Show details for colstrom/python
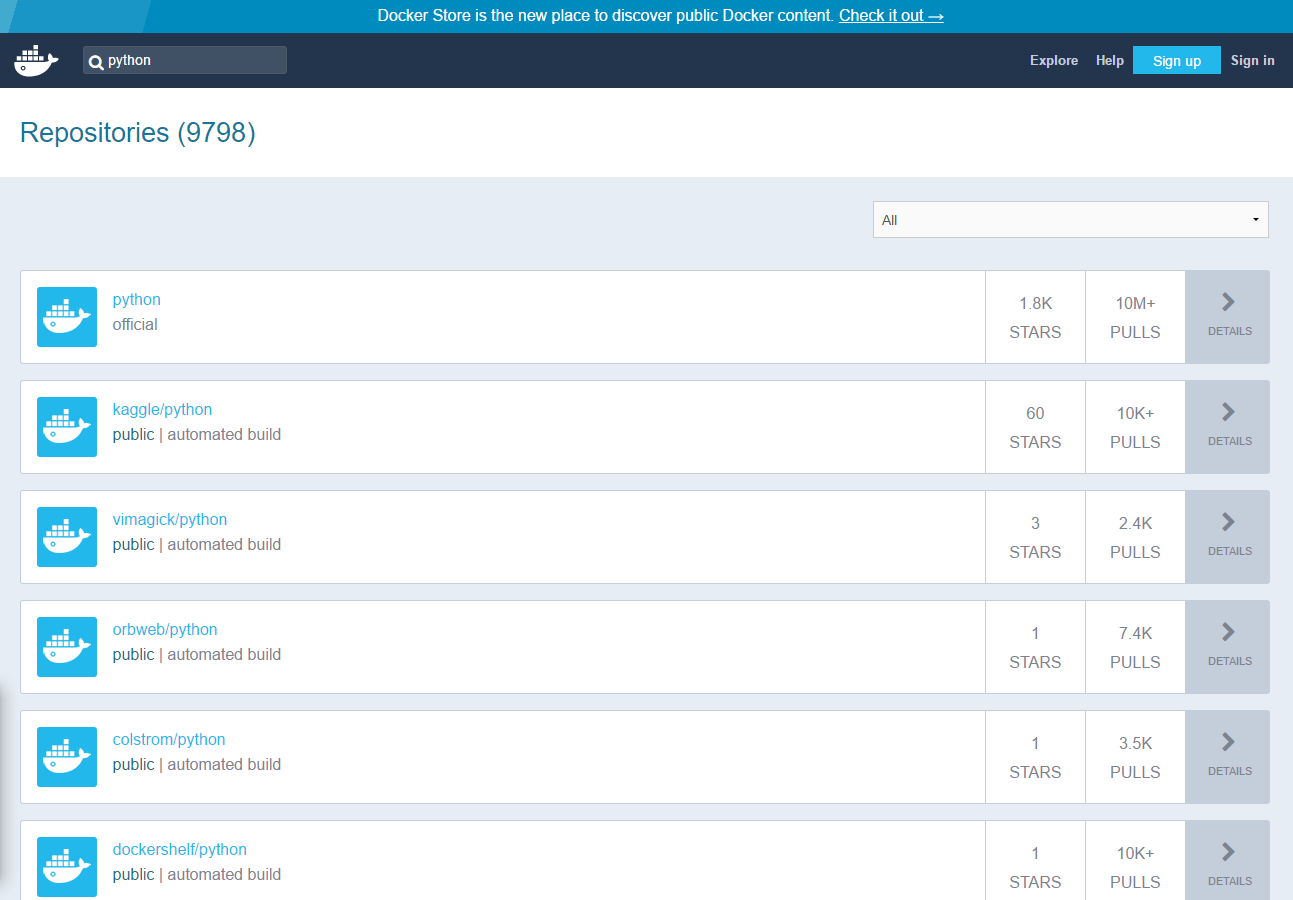Viewport: 1293px width, 900px height. (x=1228, y=757)
